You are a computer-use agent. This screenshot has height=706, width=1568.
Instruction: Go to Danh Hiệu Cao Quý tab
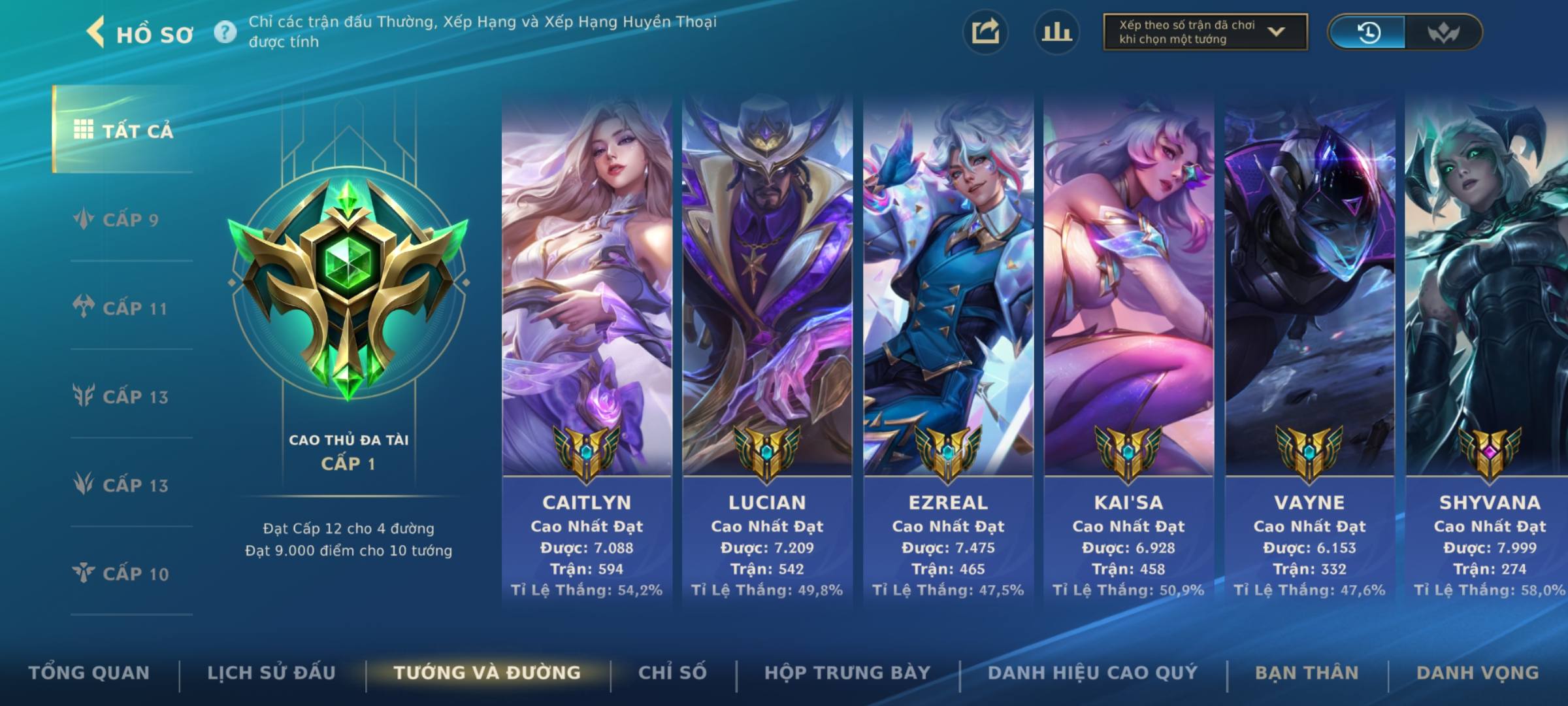(1093, 672)
